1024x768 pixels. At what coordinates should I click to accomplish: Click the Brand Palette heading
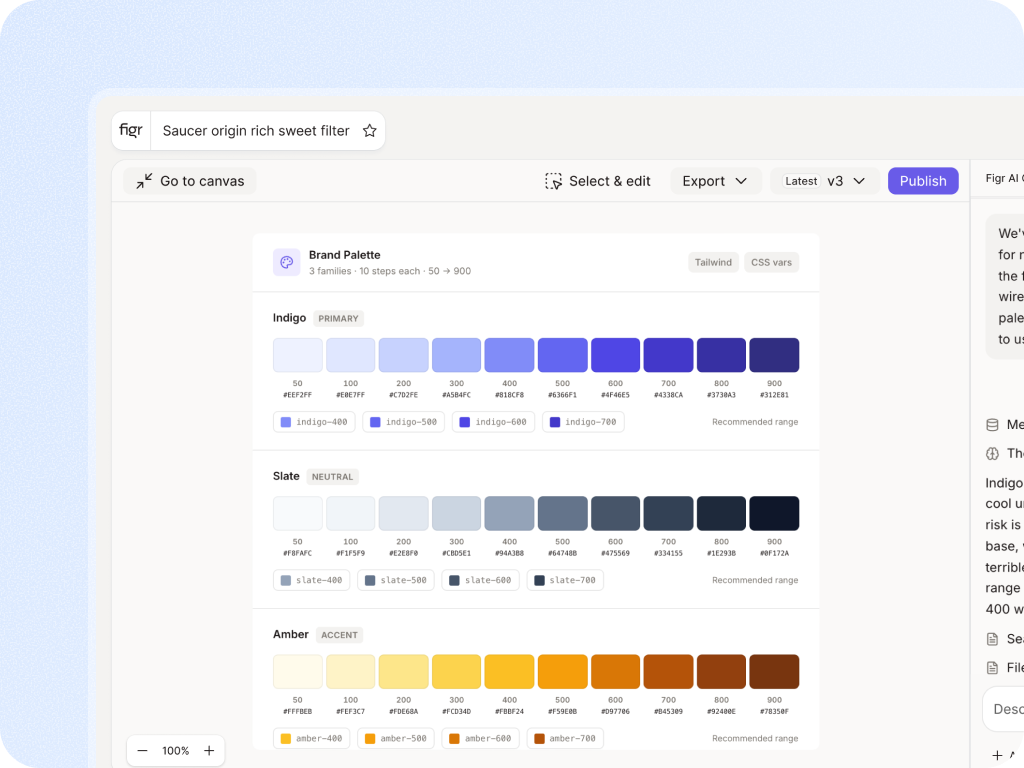click(345, 255)
